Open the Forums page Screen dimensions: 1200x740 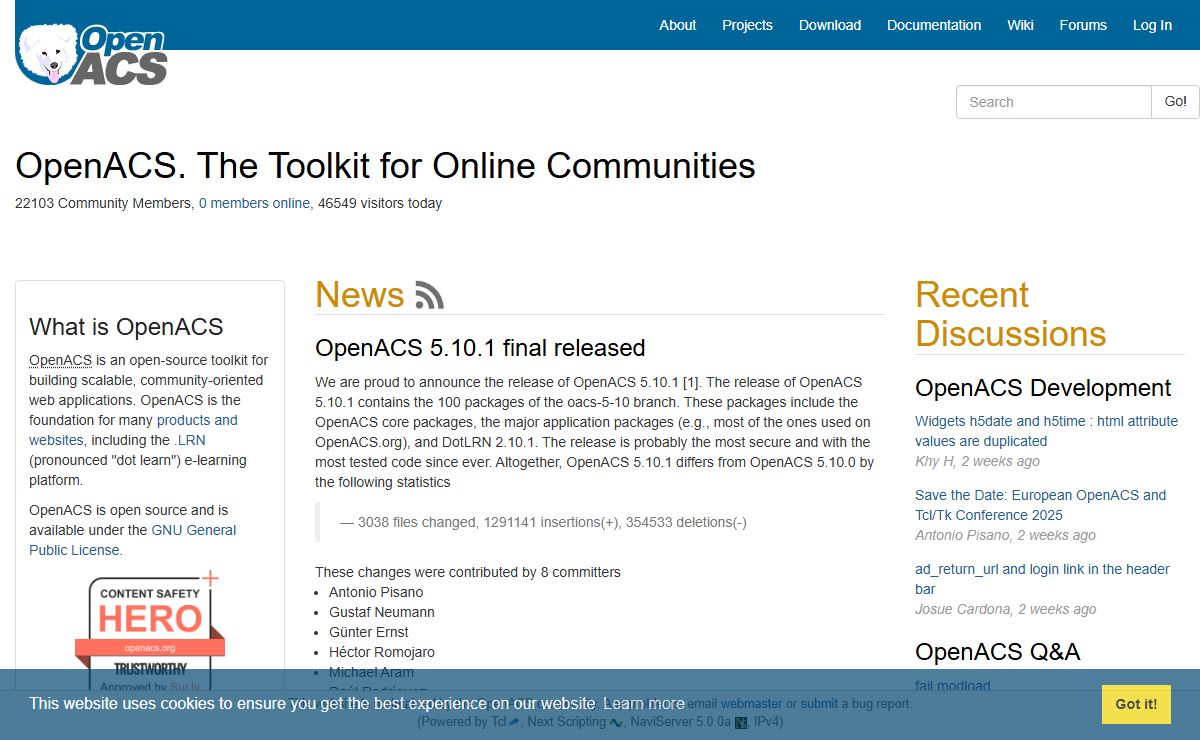(x=1083, y=25)
